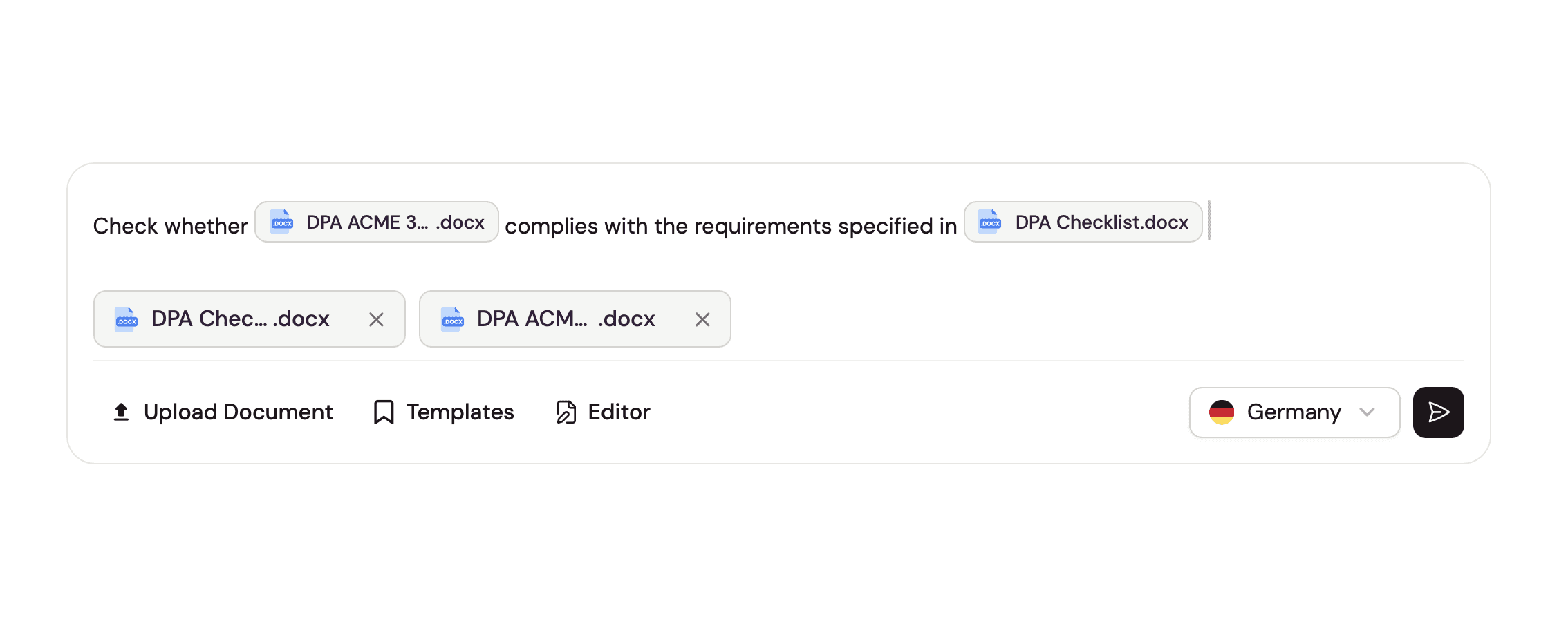This screenshot has width=1568, height=626.
Task: Click the upload arrow icon
Action: 121,412
